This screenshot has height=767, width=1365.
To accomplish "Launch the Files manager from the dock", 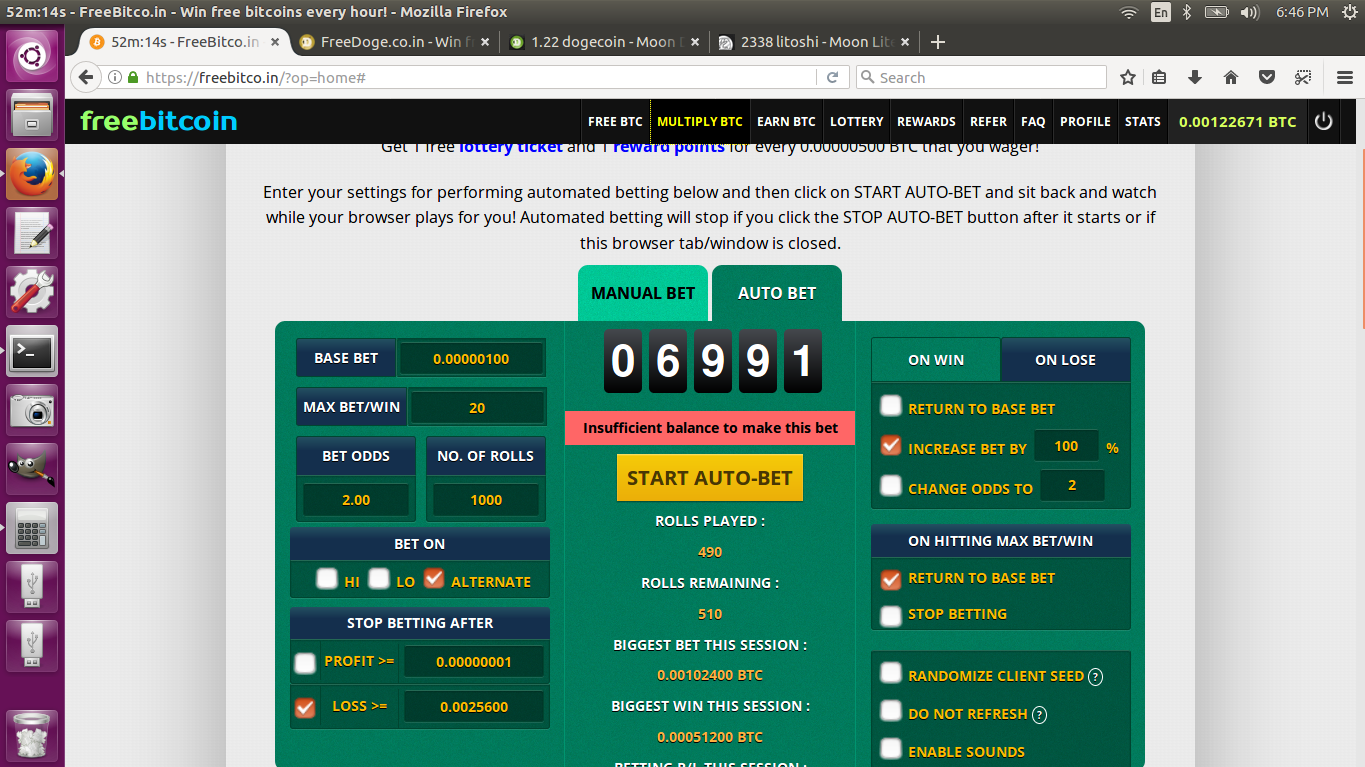I will click(x=32, y=115).
